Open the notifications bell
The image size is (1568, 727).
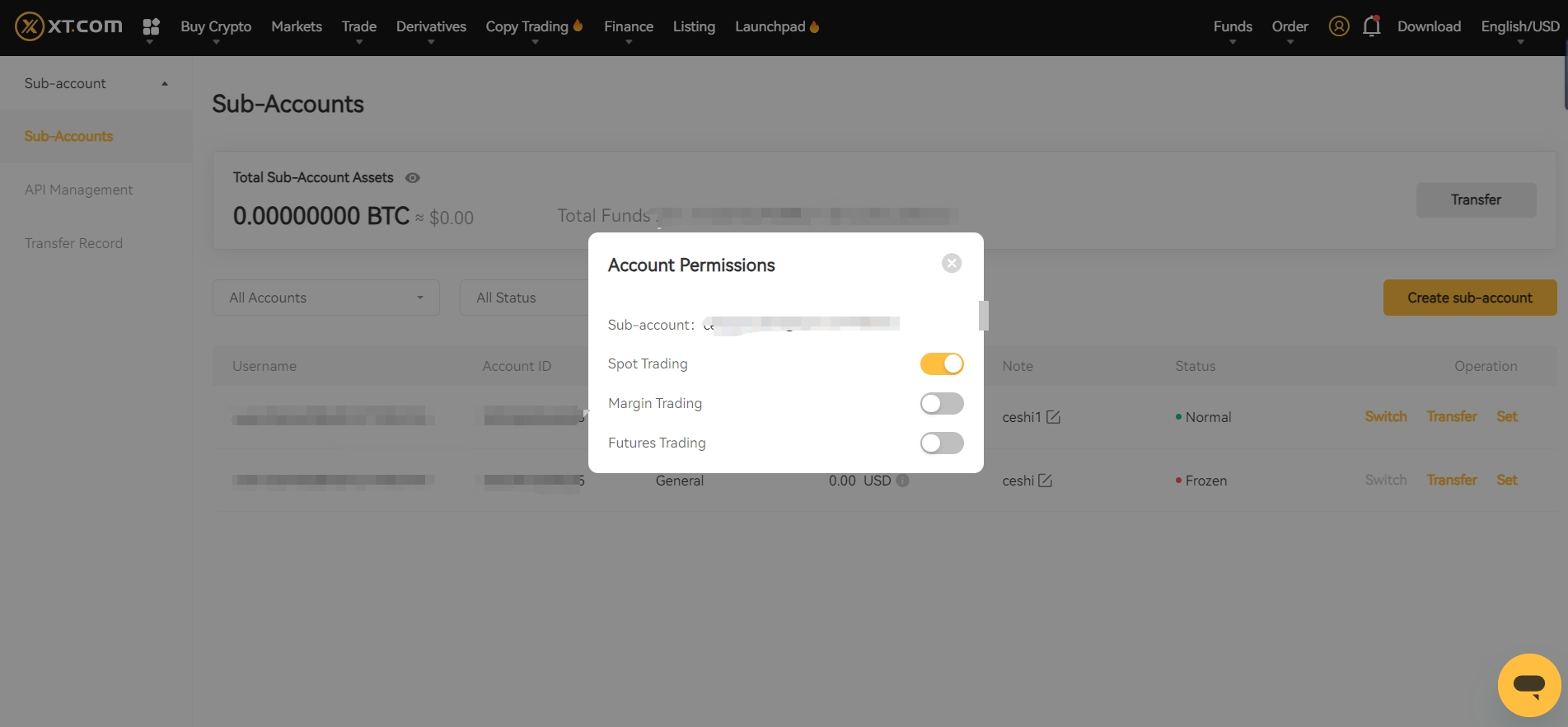pyautogui.click(x=1371, y=26)
